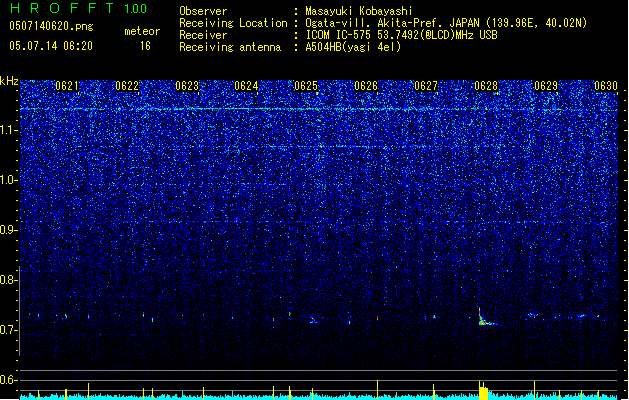Click the 0624 time marker

(246, 86)
